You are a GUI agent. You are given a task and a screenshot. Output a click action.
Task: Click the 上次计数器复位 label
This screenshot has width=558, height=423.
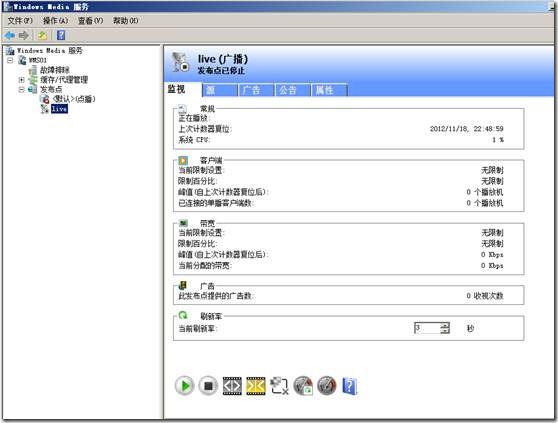[x=205, y=129]
